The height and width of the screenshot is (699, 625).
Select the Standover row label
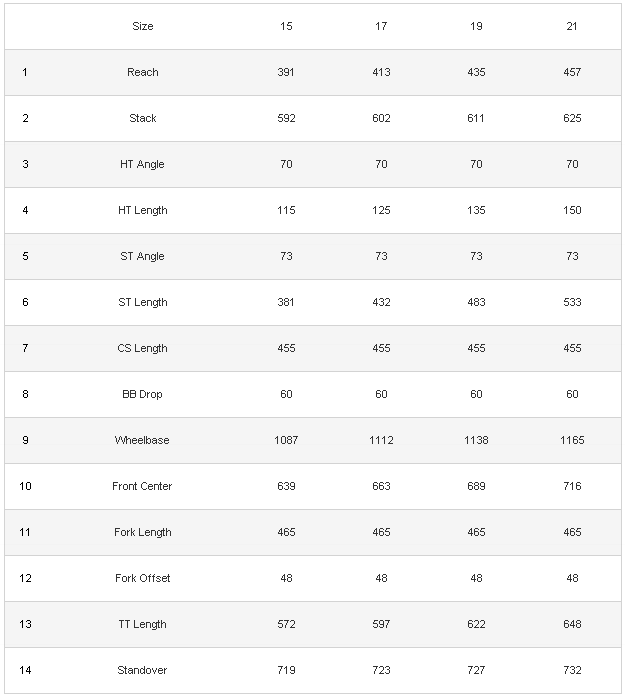[x=143, y=670]
